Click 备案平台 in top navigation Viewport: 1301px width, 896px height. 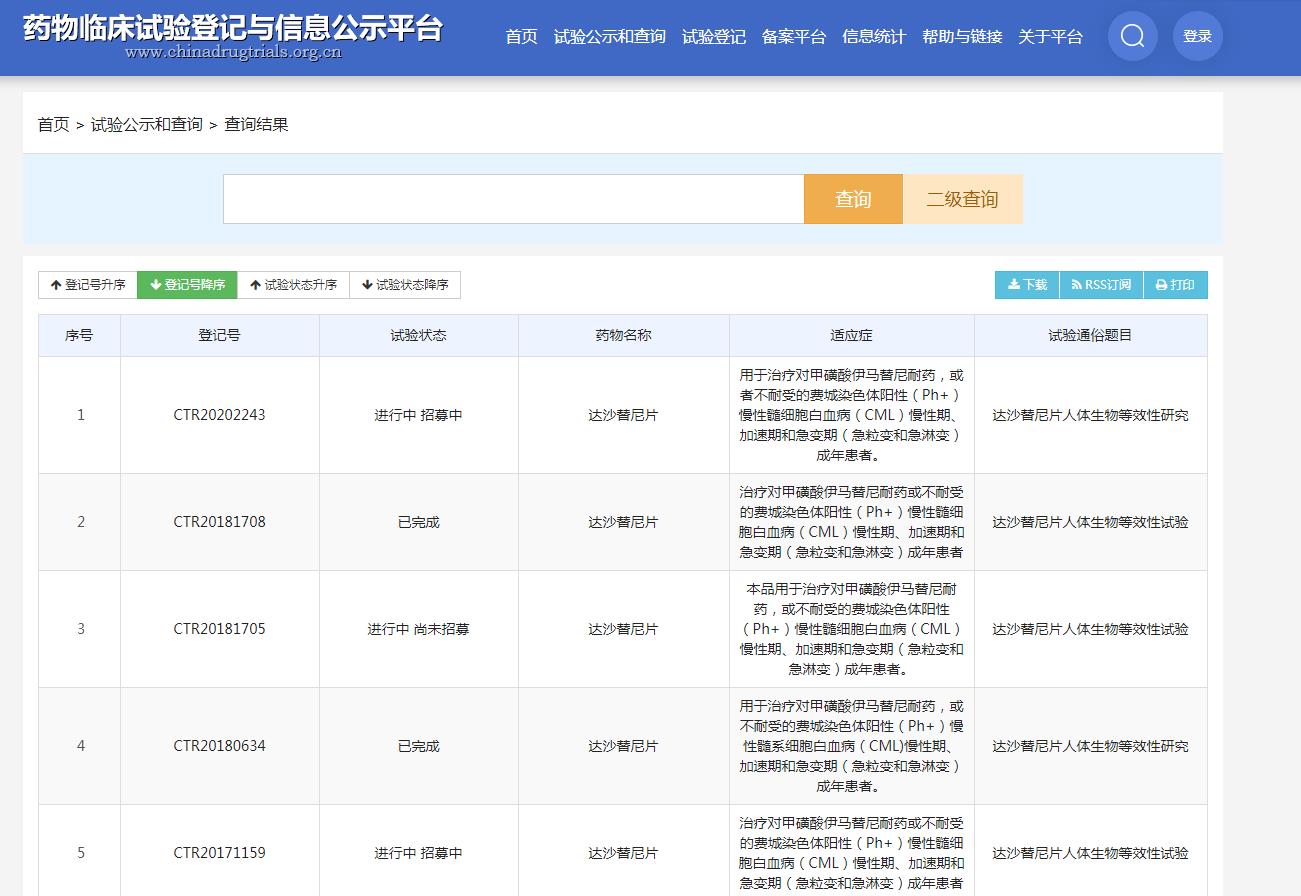pyautogui.click(x=793, y=37)
